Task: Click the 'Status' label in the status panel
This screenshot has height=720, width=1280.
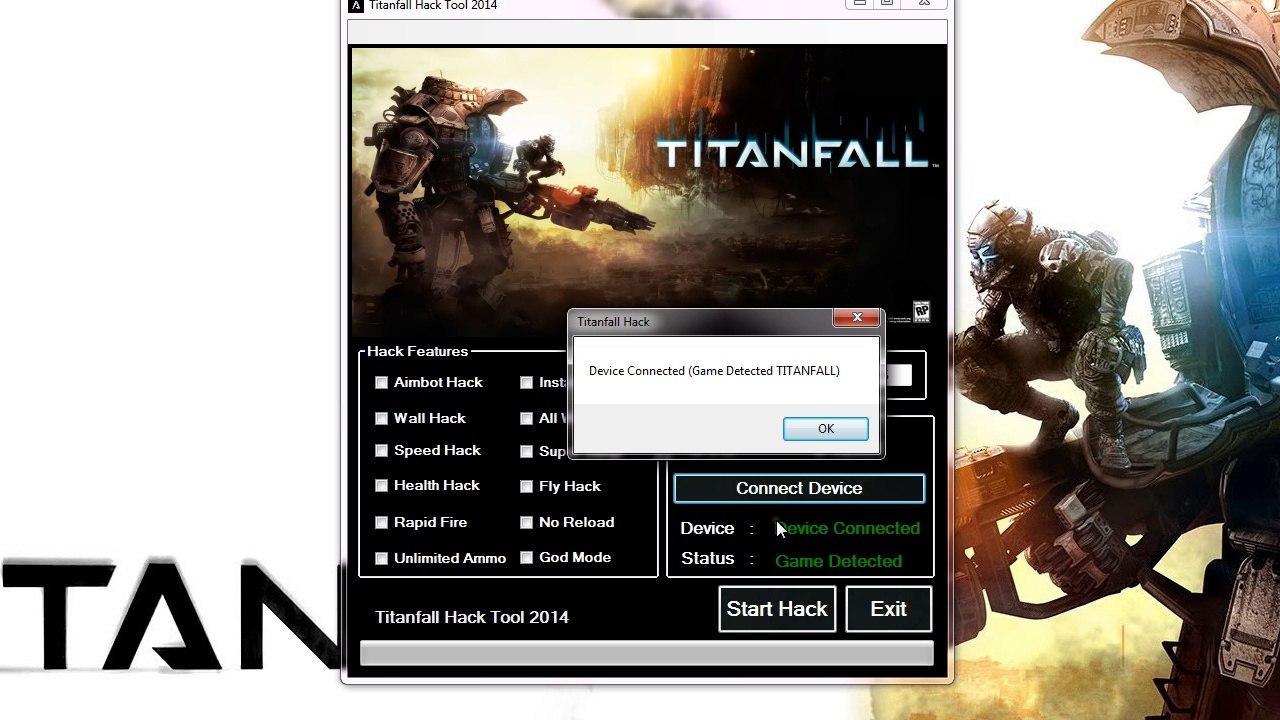Action: click(707, 558)
